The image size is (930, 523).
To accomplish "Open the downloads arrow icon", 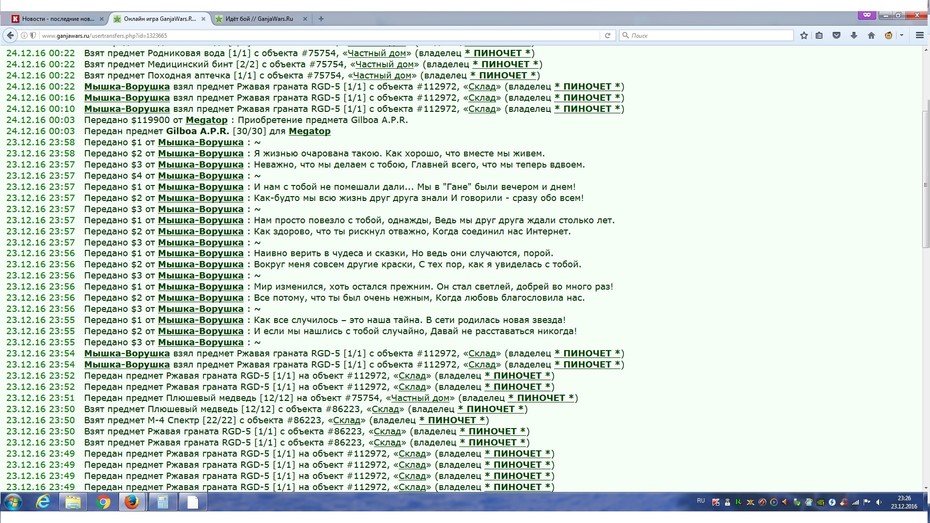I will click(853, 36).
